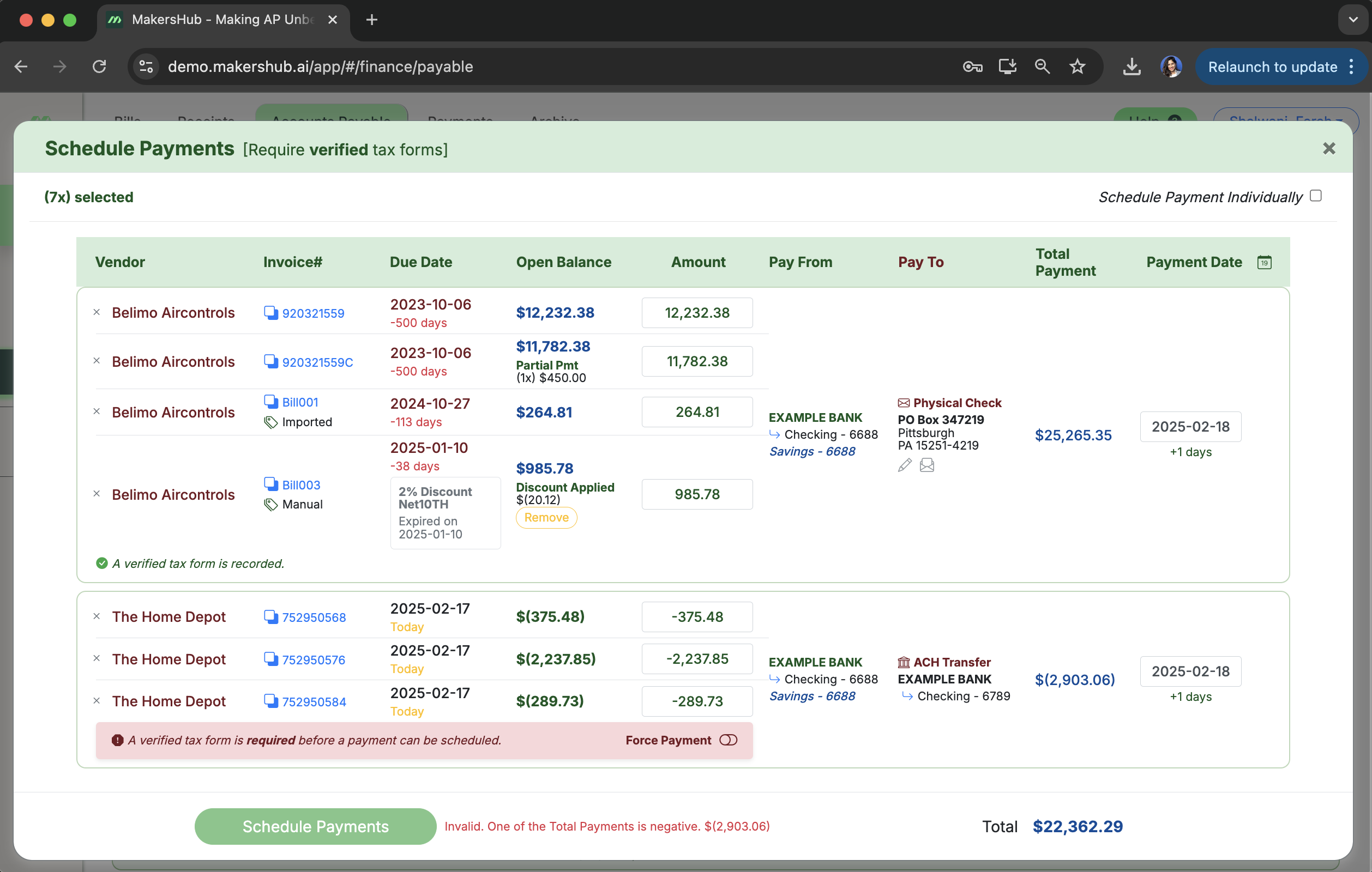Click the envelope icon below PA 15251-4219
Screen dimensions: 1372x872
point(926,465)
